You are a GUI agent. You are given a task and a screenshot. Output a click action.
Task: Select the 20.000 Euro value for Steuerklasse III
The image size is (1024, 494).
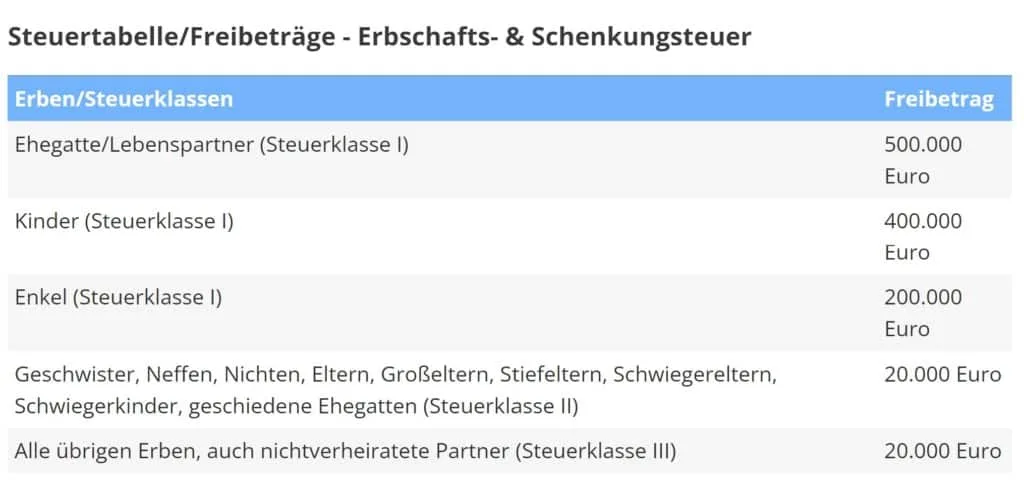click(x=942, y=451)
